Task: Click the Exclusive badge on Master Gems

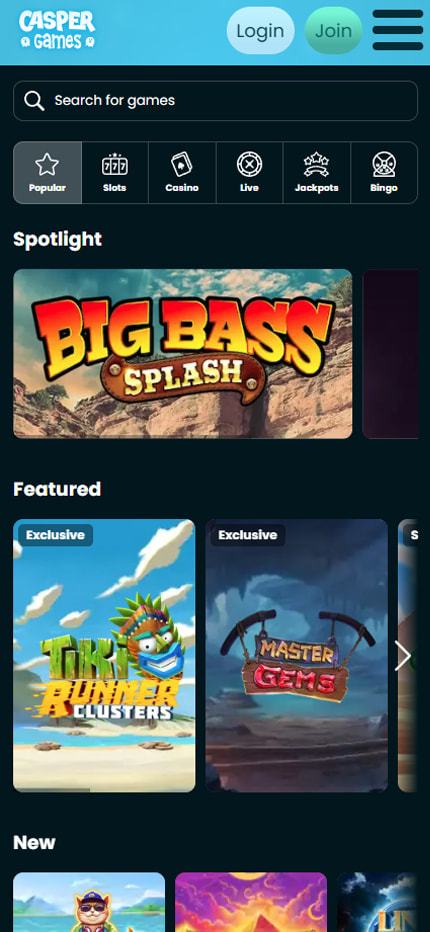Action: [x=247, y=535]
